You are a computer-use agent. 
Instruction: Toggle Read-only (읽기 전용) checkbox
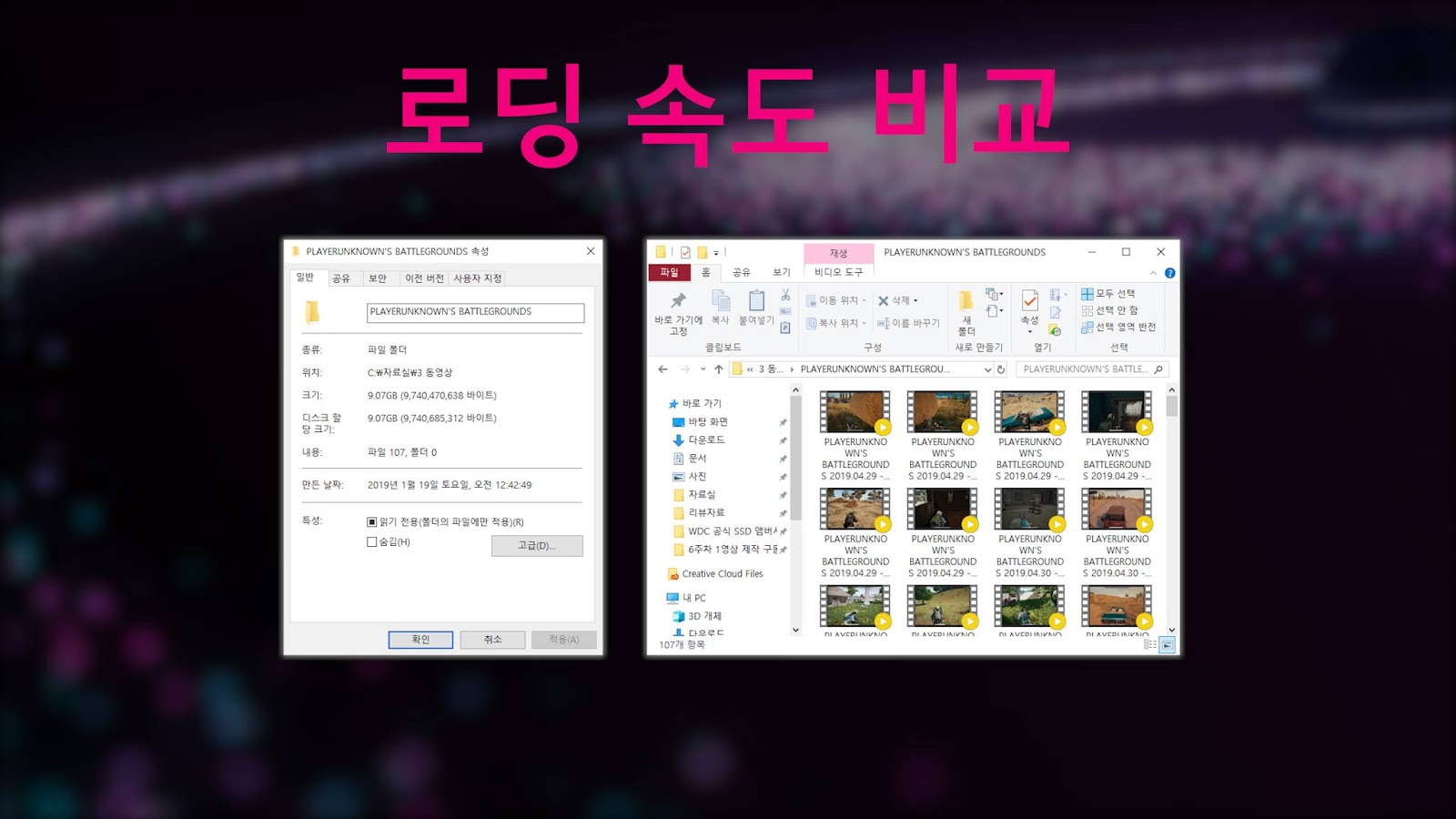371,522
